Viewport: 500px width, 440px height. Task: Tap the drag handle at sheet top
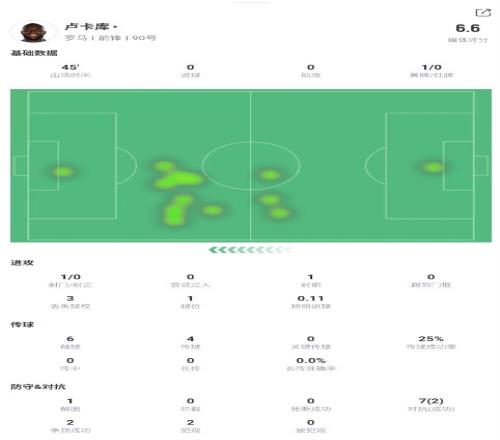point(251,2)
